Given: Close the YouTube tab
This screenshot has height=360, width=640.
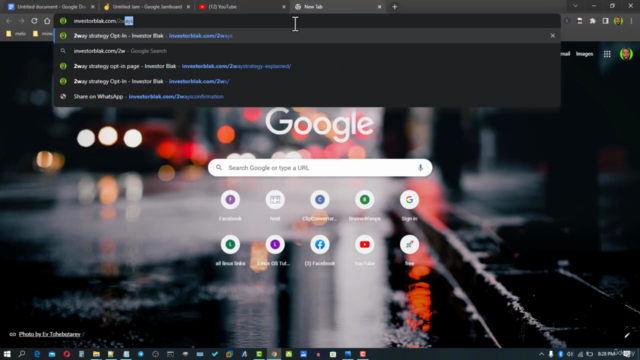Looking at the screenshot, I should point(284,7).
